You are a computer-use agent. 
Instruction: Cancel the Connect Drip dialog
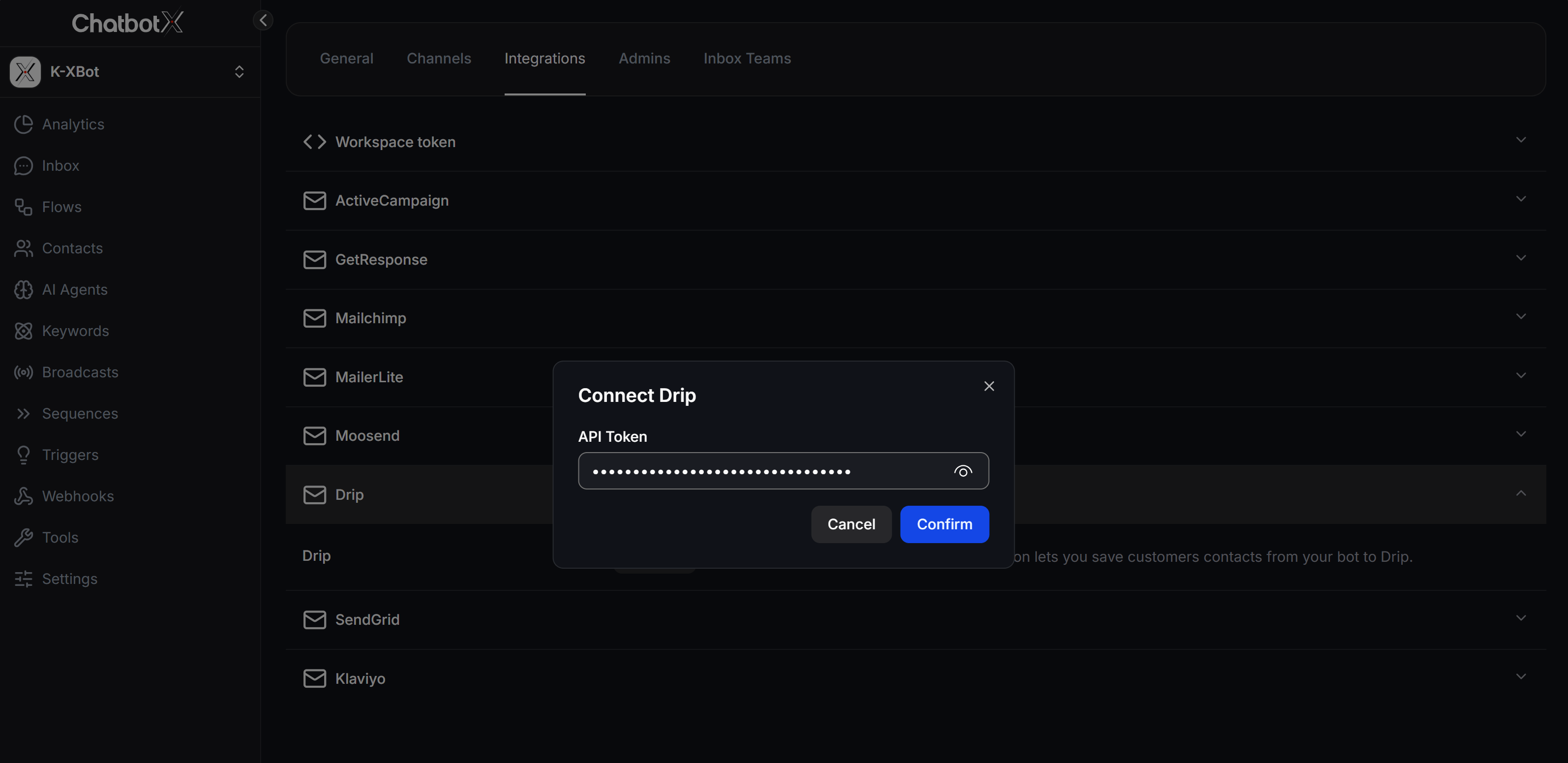851,524
